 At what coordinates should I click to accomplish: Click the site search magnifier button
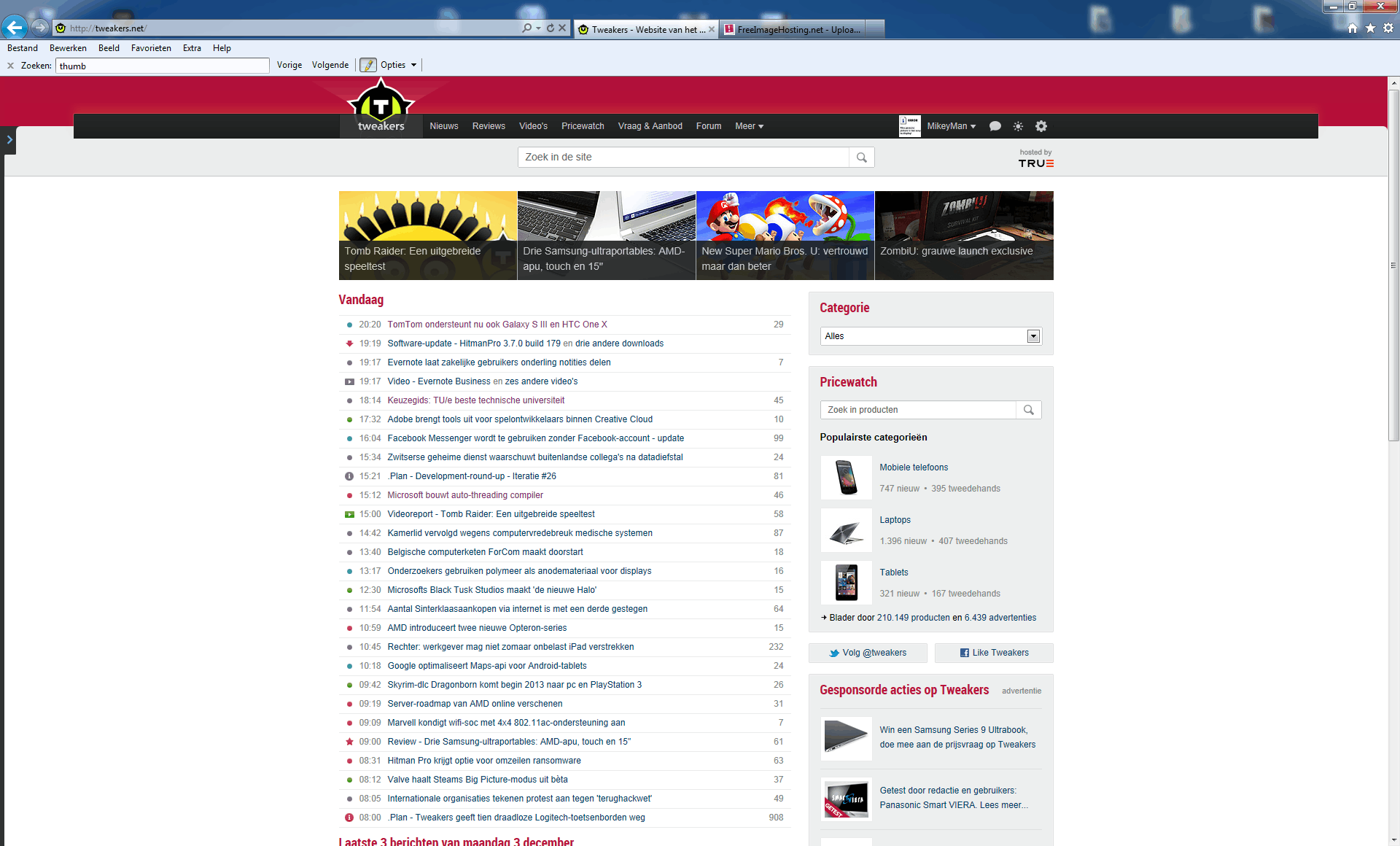point(861,158)
